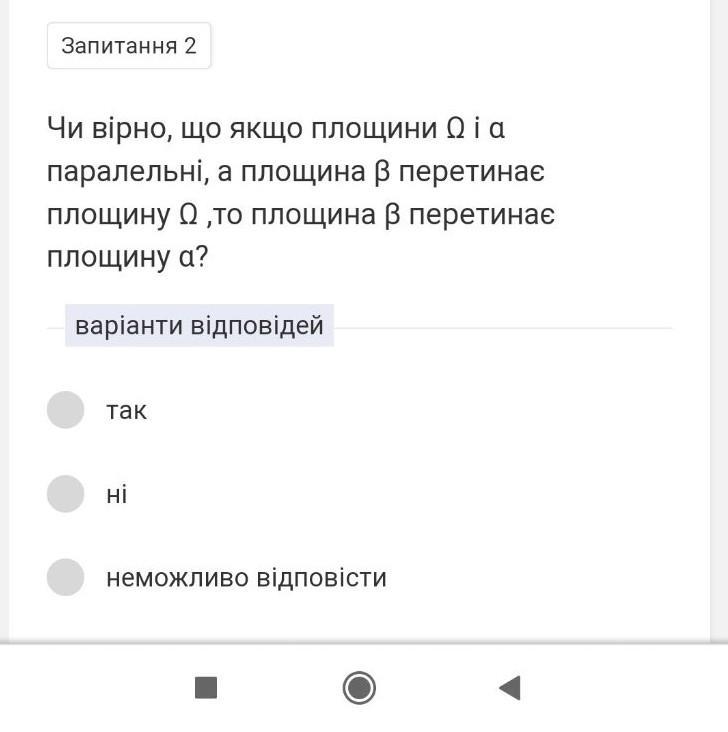Choose the 'ні' radio option circle
Screen dimensions: 728x732
[x=65, y=494]
